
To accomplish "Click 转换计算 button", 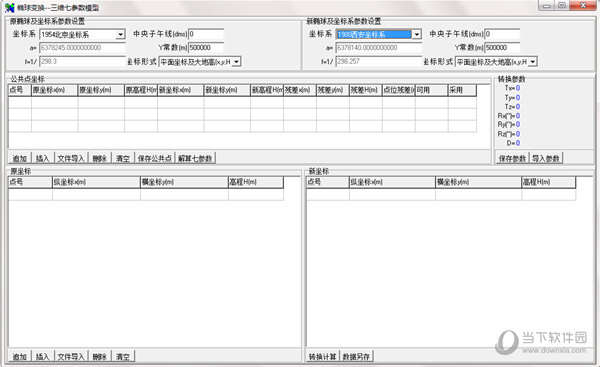I will tap(323, 357).
